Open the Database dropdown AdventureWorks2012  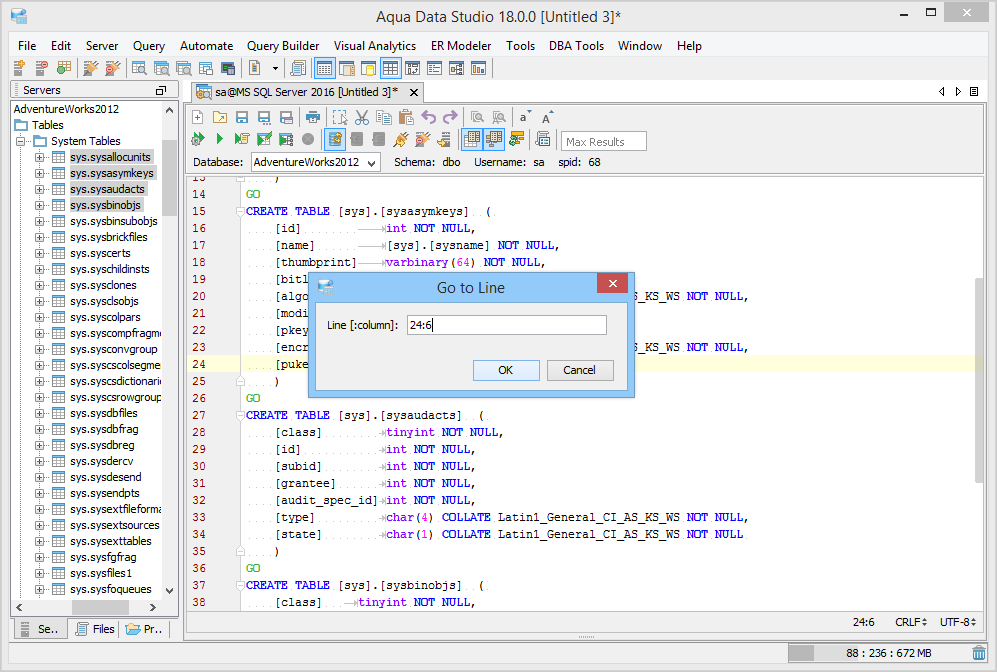click(x=314, y=162)
